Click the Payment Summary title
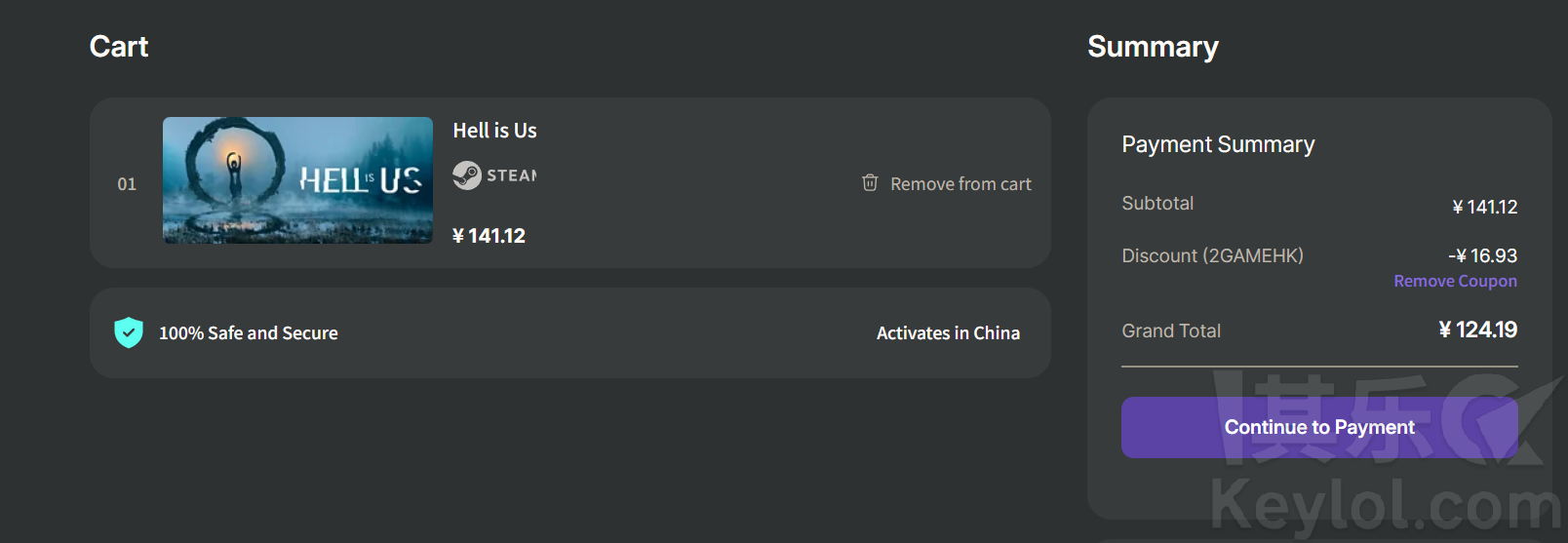 (x=1218, y=144)
